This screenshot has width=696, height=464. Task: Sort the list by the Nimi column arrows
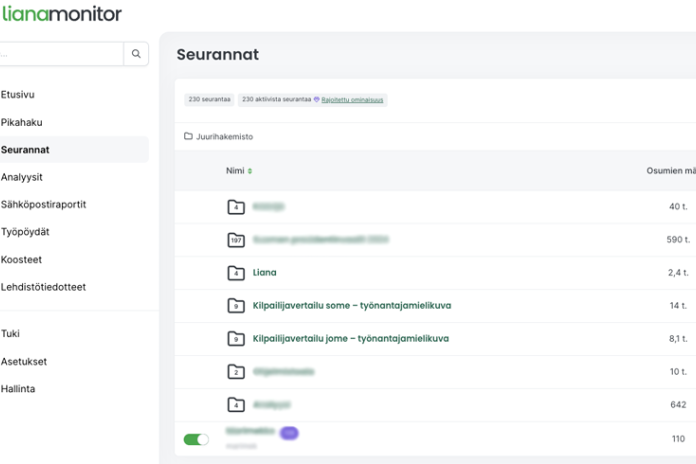[250, 171]
